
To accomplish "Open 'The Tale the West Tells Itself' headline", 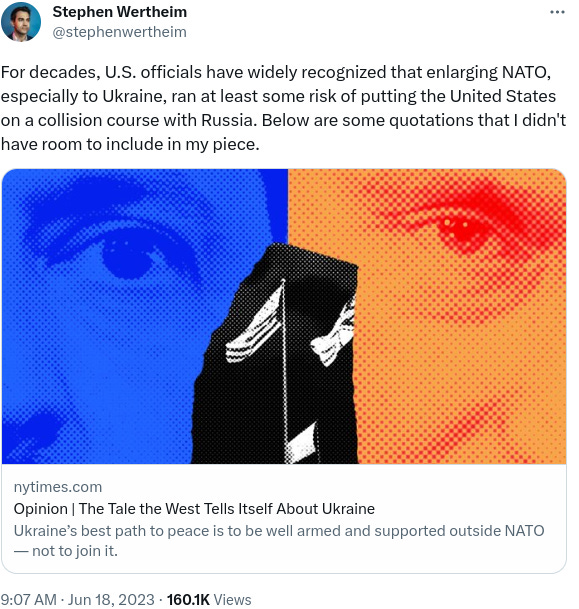I will [194, 508].
